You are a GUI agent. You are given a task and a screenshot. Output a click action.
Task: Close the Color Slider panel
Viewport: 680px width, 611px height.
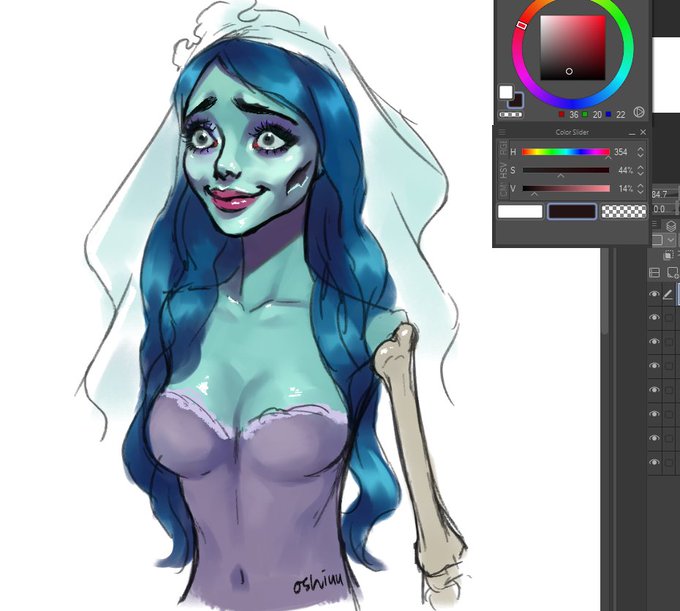click(643, 132)
